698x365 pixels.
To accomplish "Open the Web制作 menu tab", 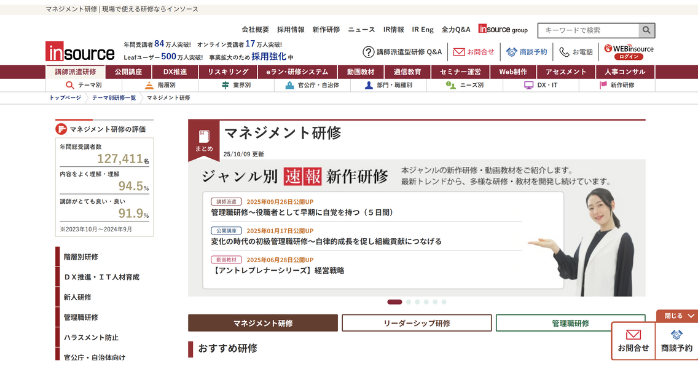I will click(x=513, y=72).
